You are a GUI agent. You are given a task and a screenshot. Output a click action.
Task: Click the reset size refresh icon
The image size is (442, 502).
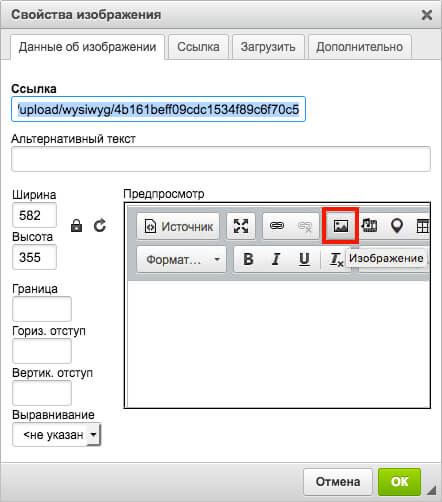pos(100,226)
